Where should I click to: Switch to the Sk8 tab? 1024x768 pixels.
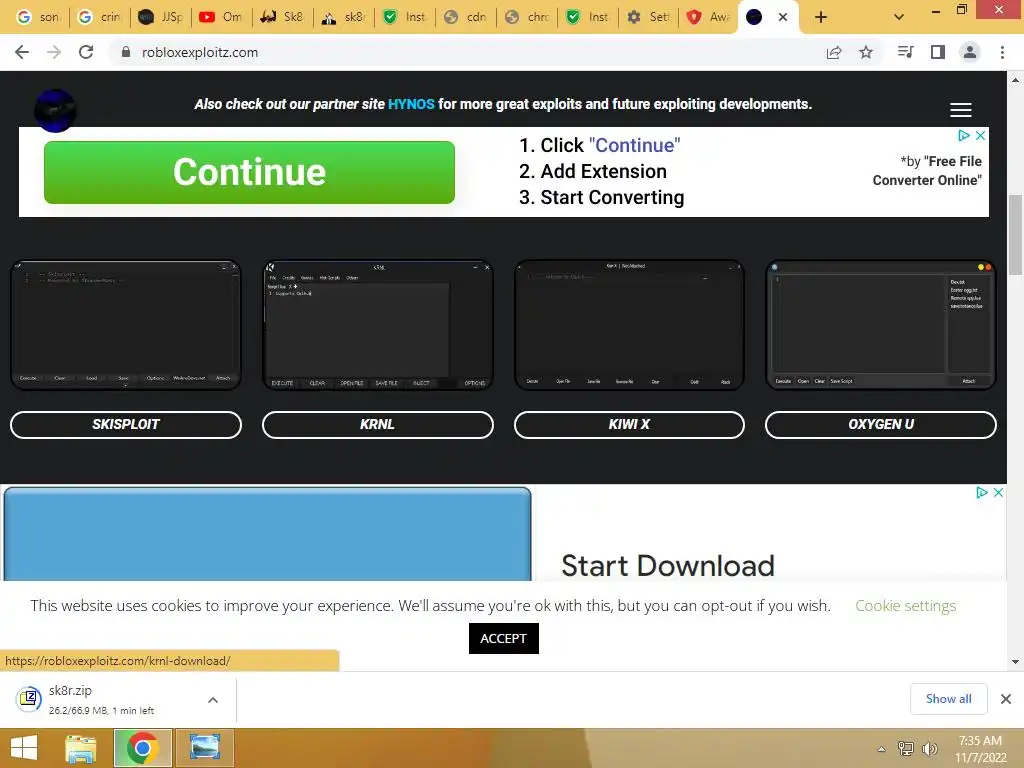pyautogui.click(x=281, y=17)
